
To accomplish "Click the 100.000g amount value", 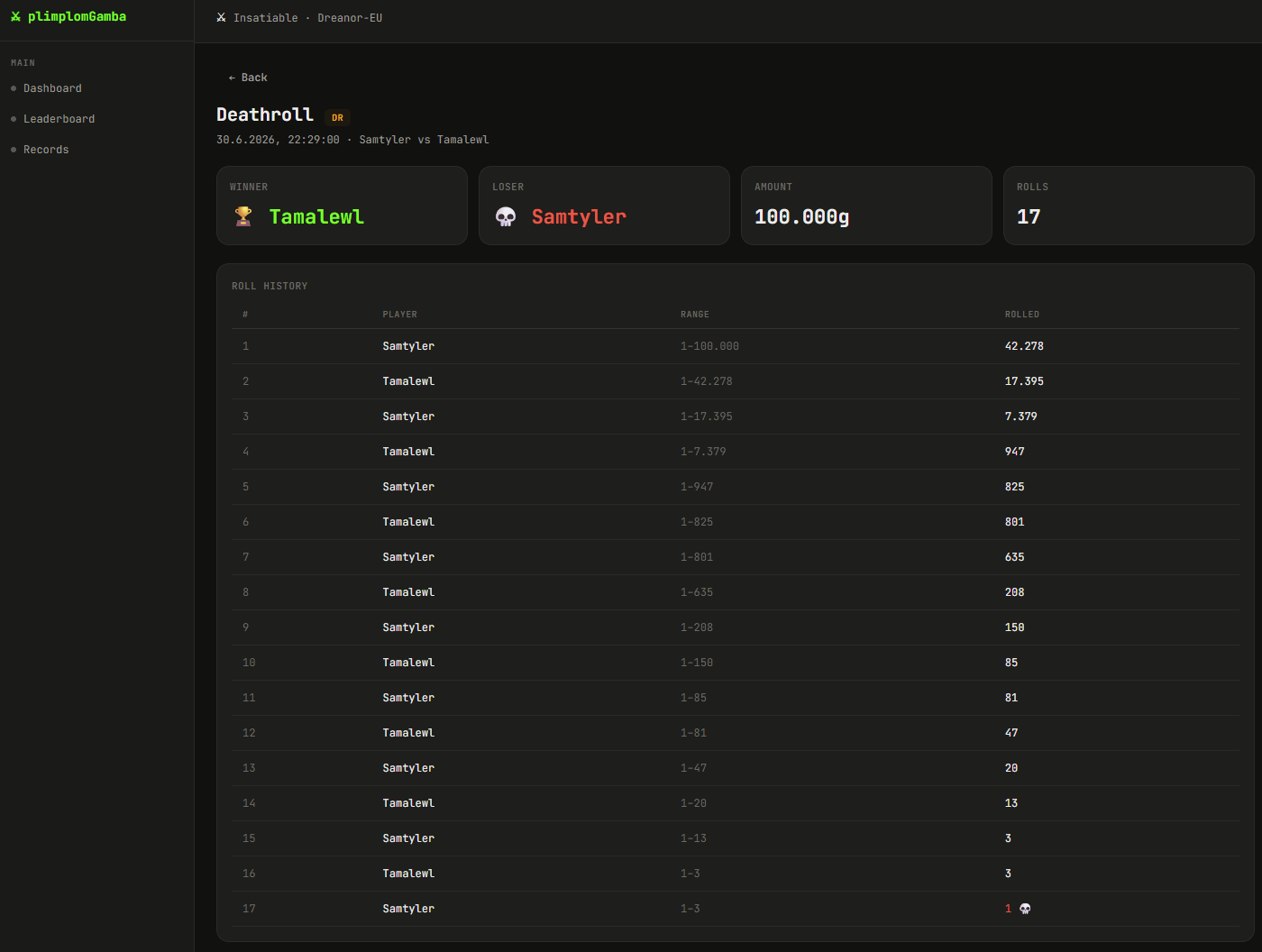I will pyautogui.click(x=801, y=216).
